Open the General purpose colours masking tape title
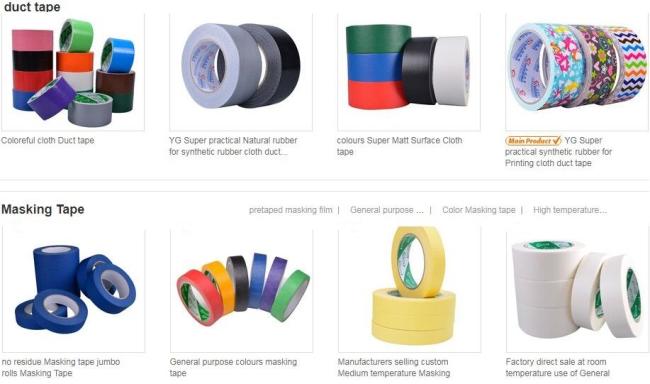The width and height of the screenshot is (650, 384). (x=233, y=367)
